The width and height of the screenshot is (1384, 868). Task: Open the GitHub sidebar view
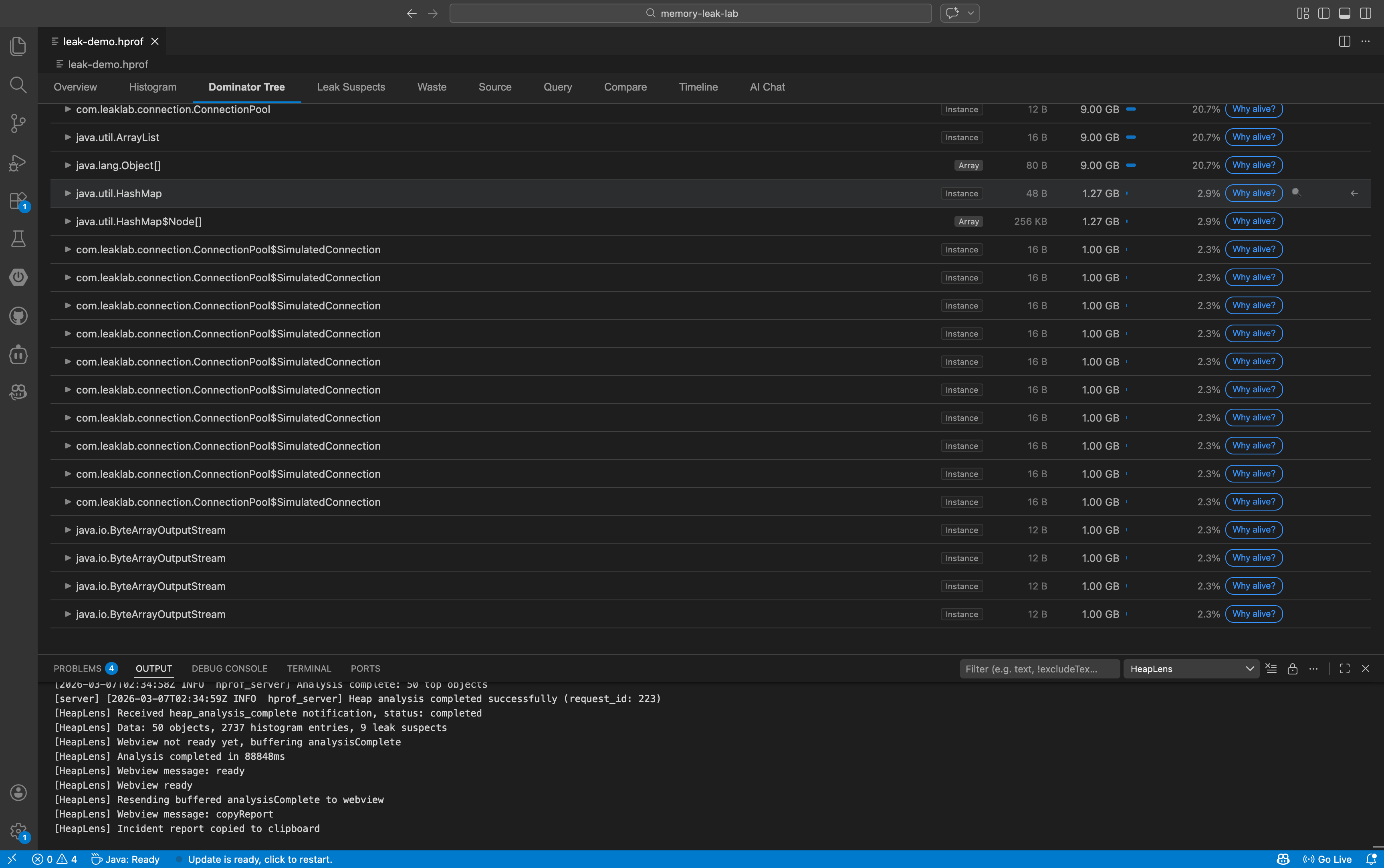18,316
